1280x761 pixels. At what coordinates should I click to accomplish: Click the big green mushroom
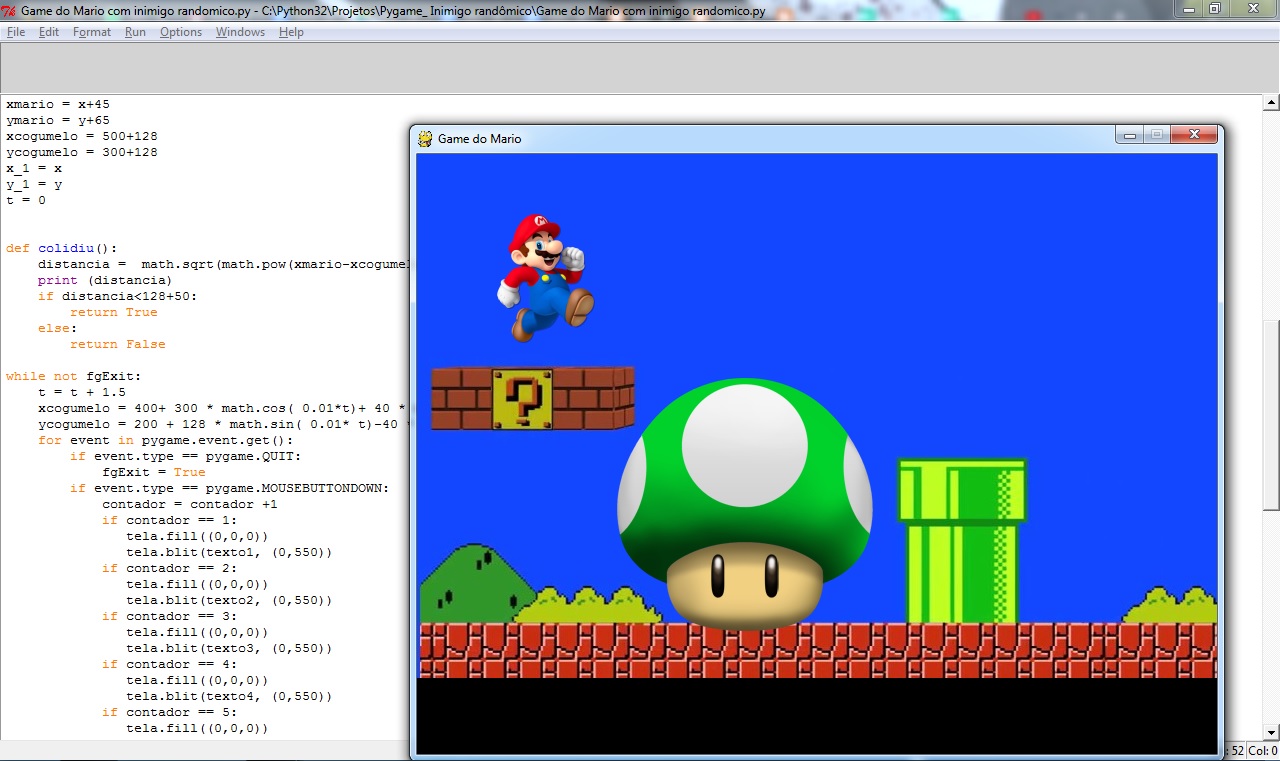pyautogui.click(x=745, y=503)
